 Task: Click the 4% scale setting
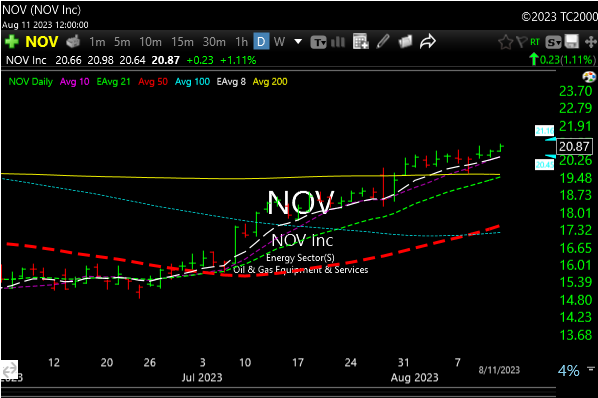568,371
